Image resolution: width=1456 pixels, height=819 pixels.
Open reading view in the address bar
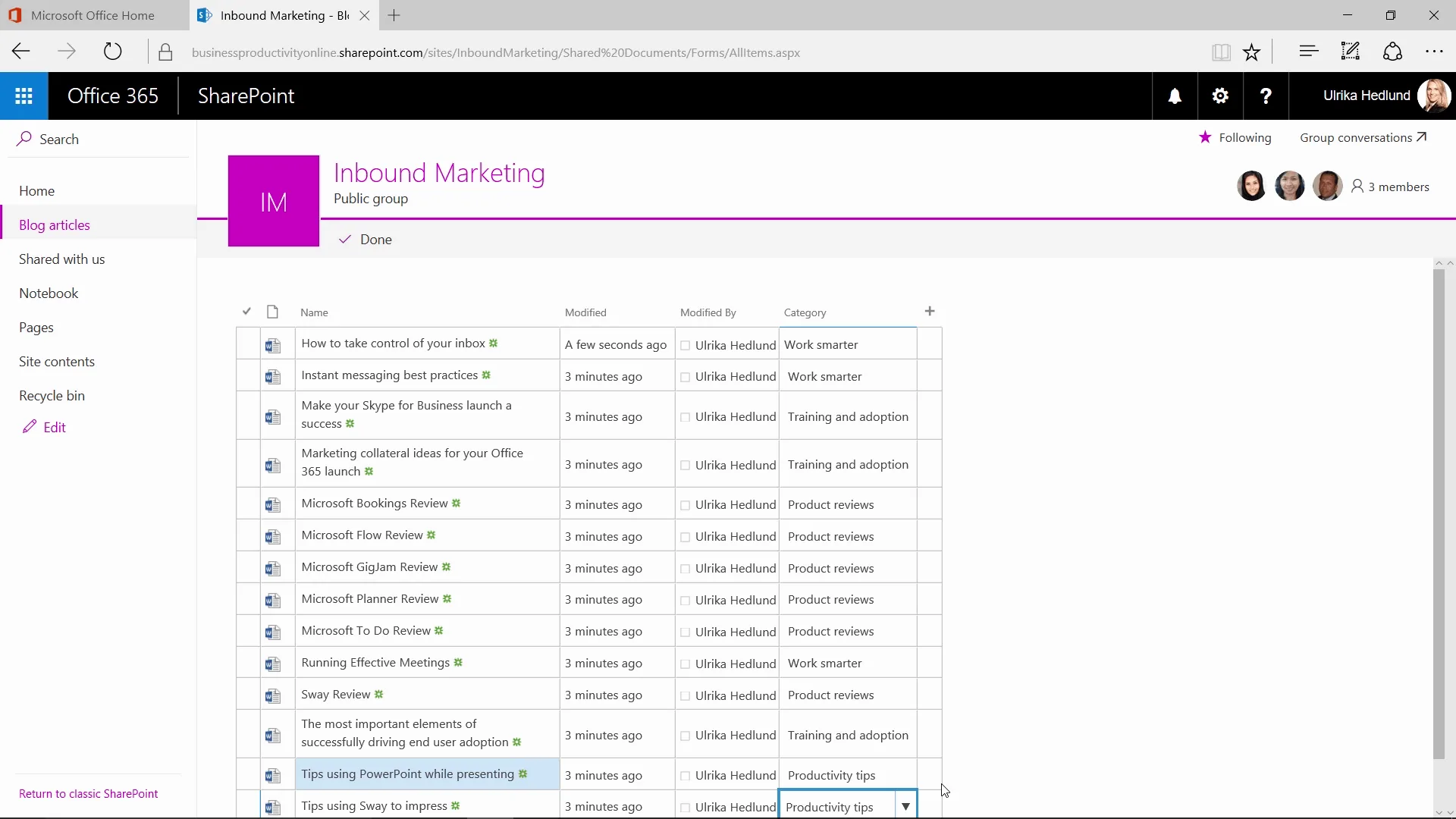point(1221,52)
